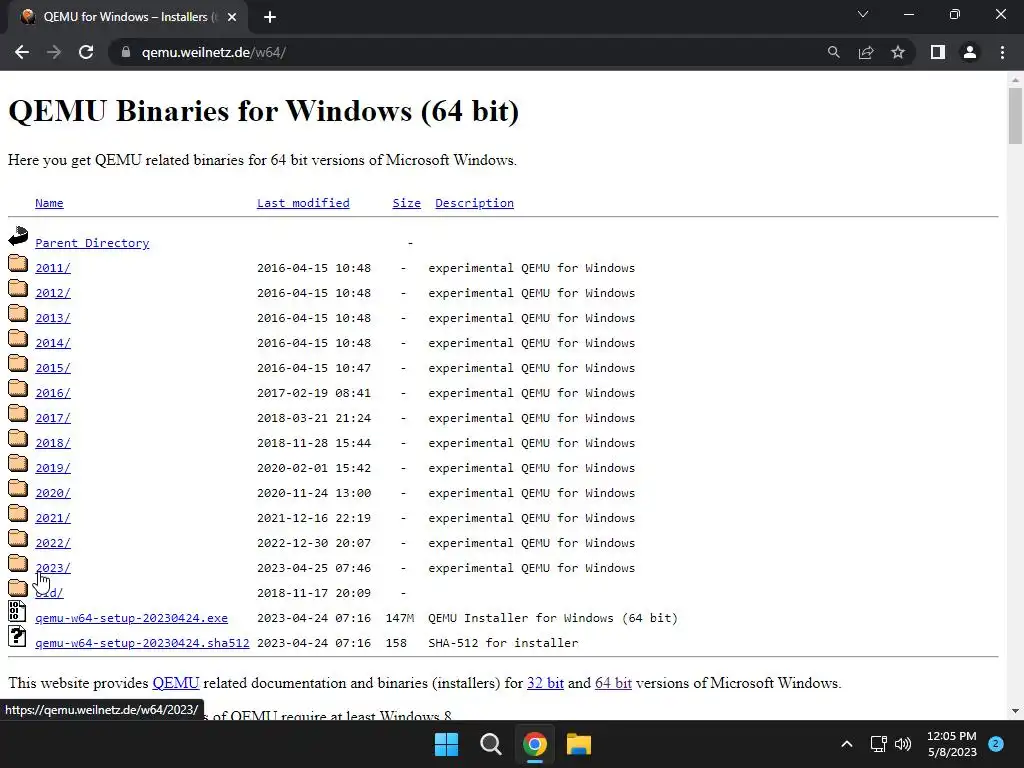Image resolution: width=1024 pixels, height=768 pixels.
Task: Click the folder icon next to 2014/
Action: 18,338
